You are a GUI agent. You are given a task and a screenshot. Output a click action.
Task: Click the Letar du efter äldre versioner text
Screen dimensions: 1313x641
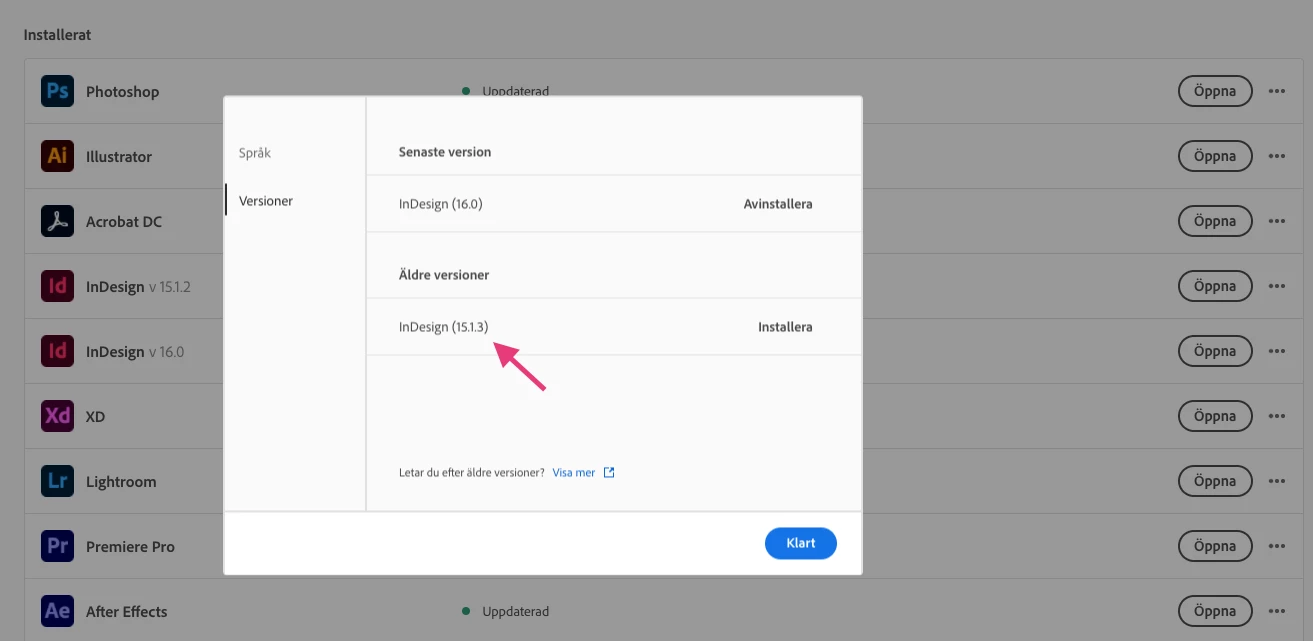click(x=472, y=472)
